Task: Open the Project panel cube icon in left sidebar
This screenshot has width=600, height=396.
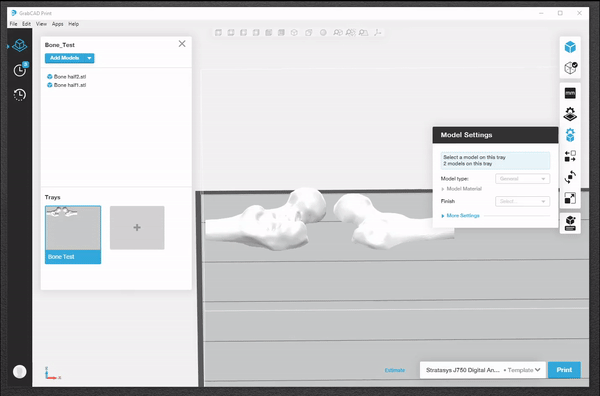Action: [20, 46]
